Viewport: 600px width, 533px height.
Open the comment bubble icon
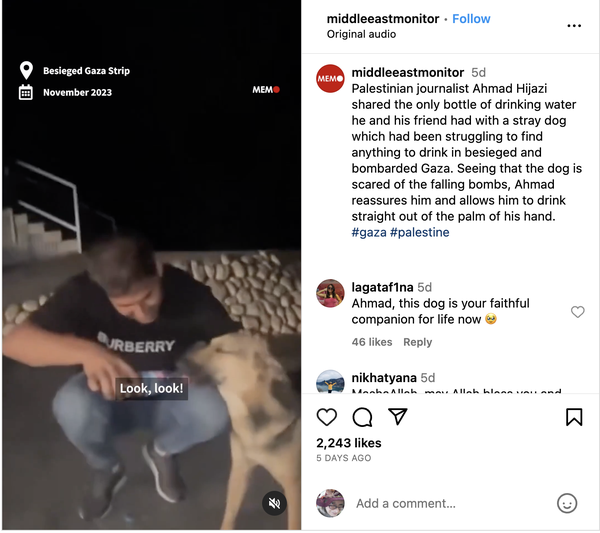pyautogui.click(x=362, y=417)
